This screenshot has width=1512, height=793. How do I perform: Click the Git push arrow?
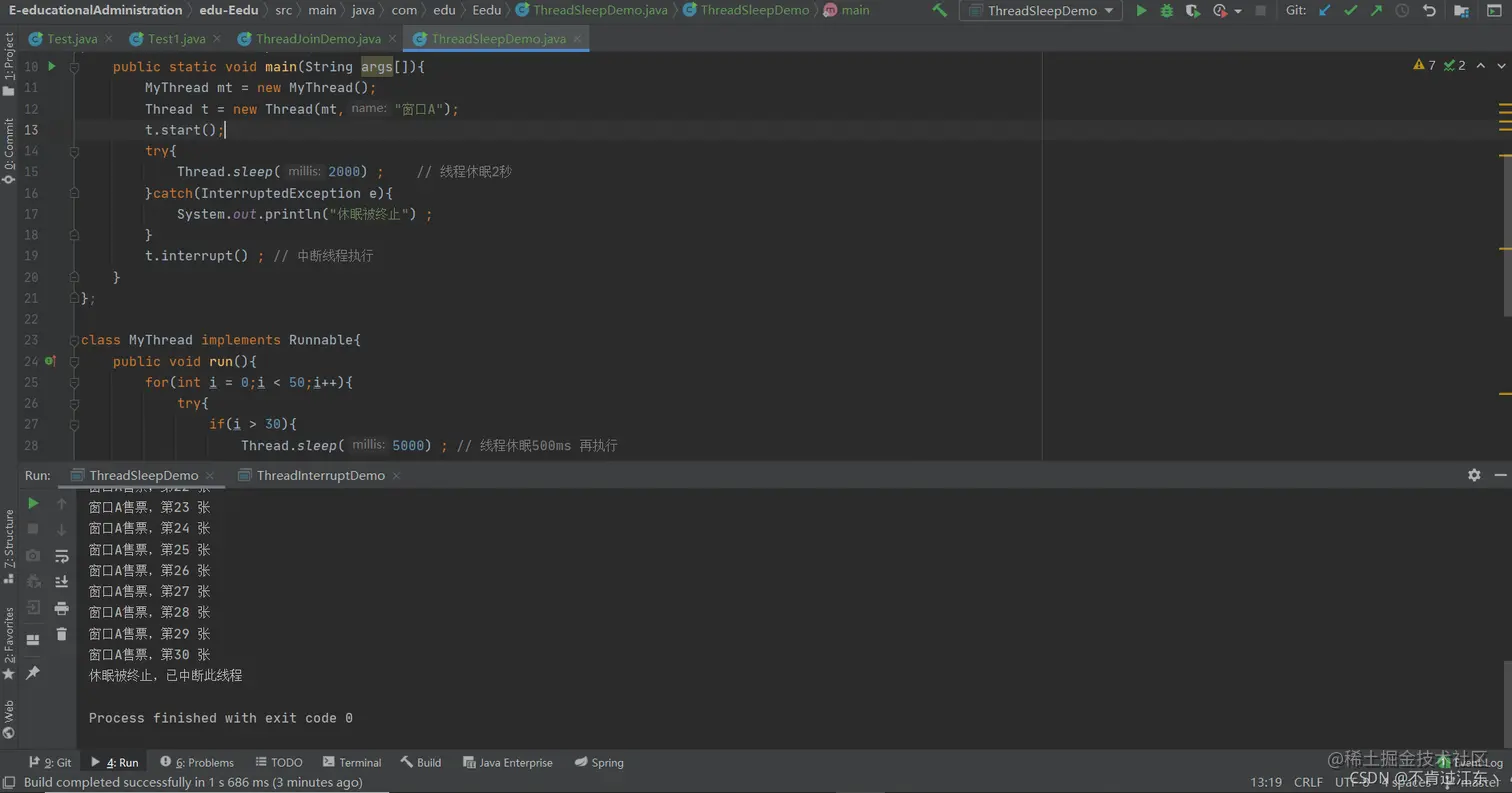click(1377, 11)
